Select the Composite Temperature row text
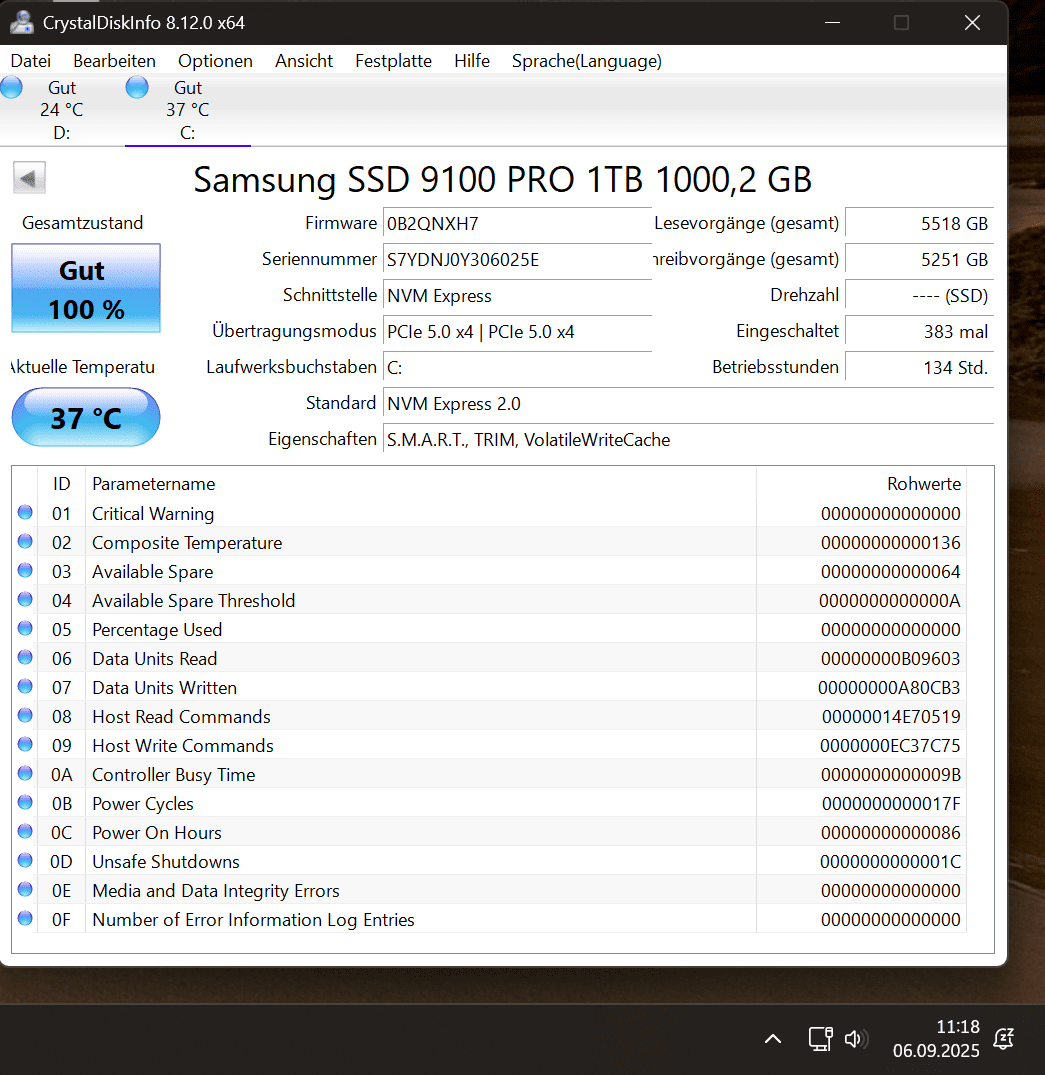Screen dimensions: 1045x1075 187,543
